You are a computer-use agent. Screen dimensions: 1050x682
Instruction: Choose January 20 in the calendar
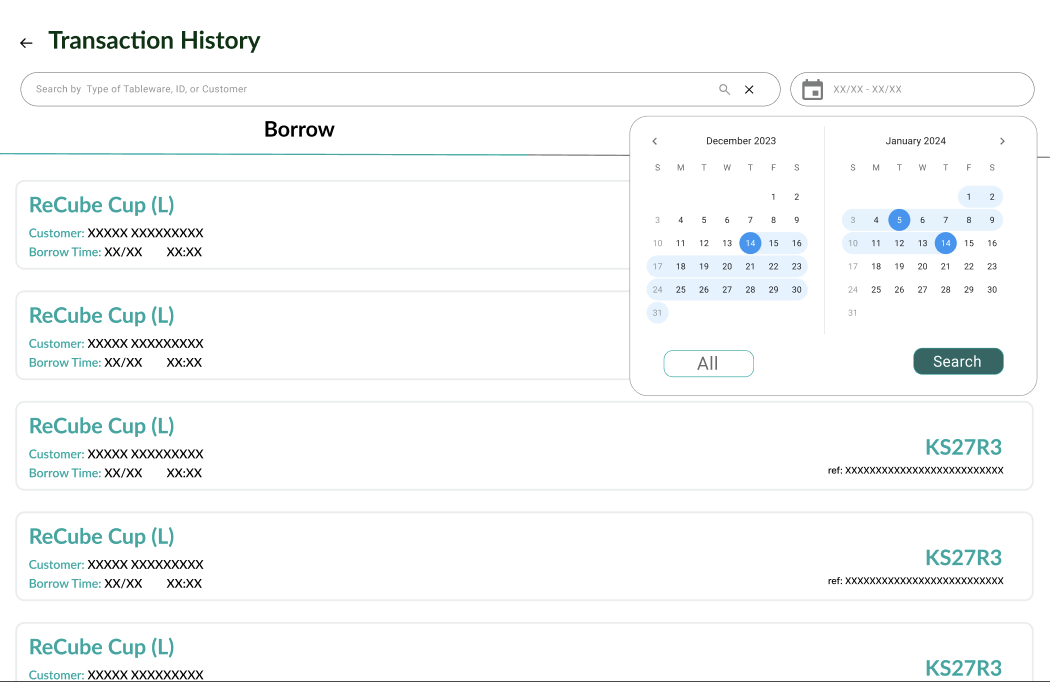click(x=922, y=267)
